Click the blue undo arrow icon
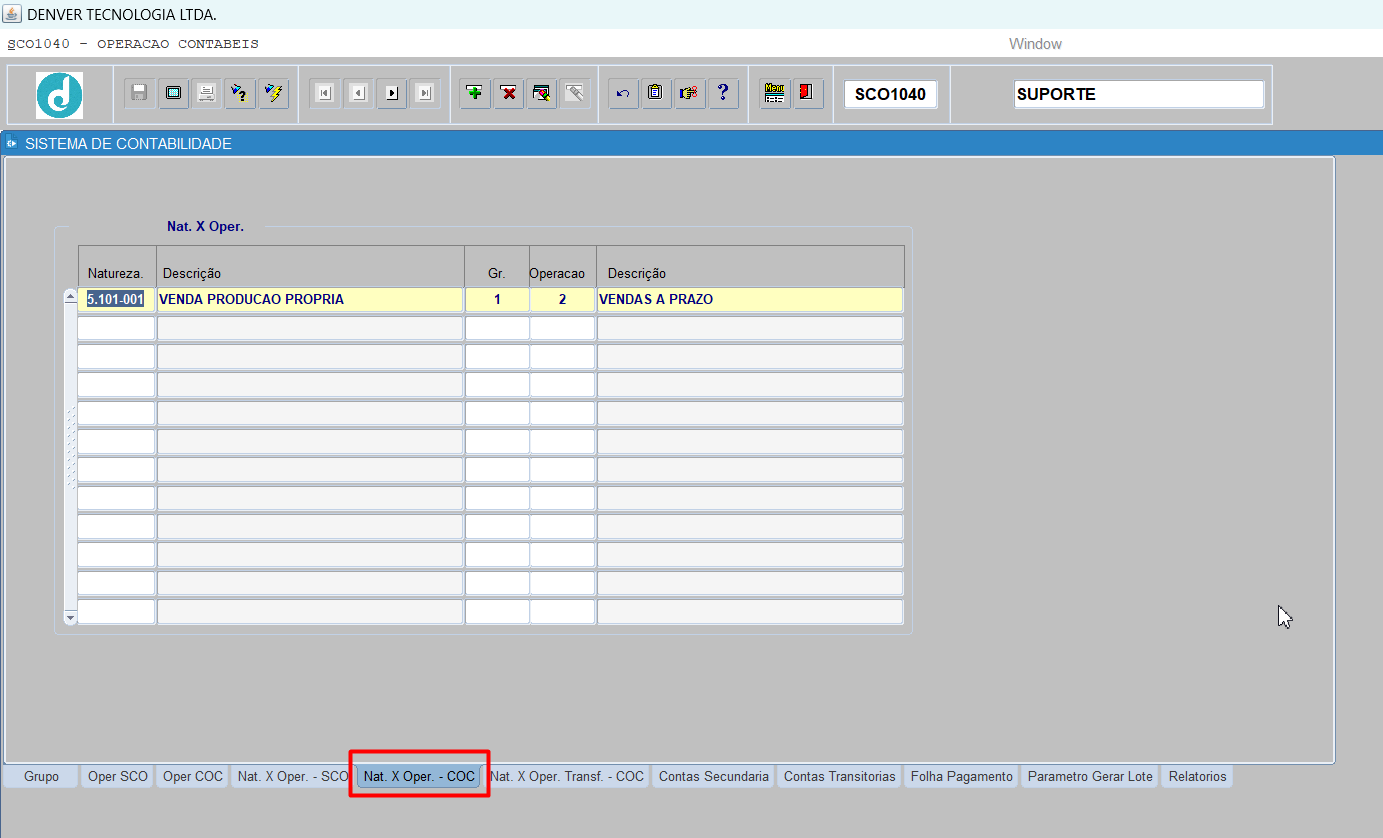The width and height of the screenshot is (1383, 838). pyautogui.click(x=623, y=93)
